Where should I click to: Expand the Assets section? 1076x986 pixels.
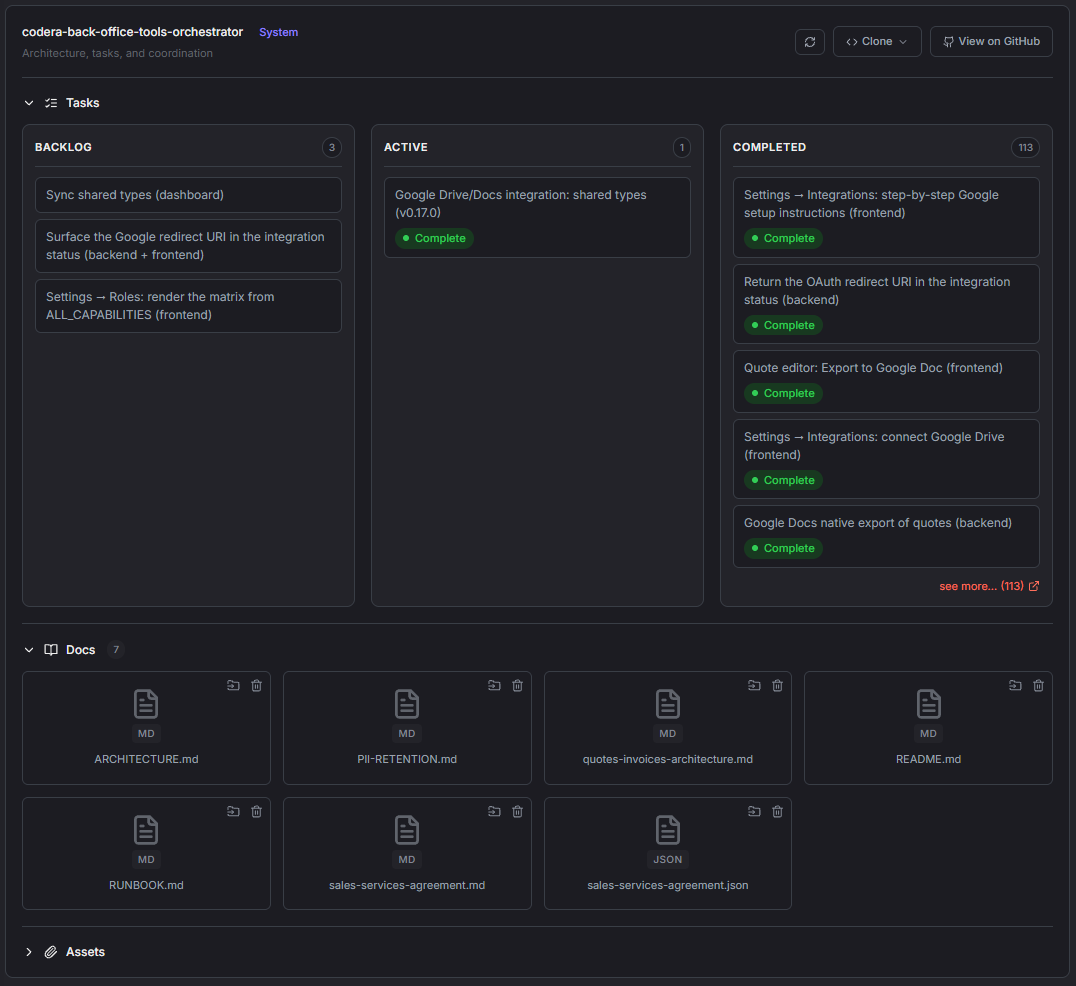[x=29, y=952]
